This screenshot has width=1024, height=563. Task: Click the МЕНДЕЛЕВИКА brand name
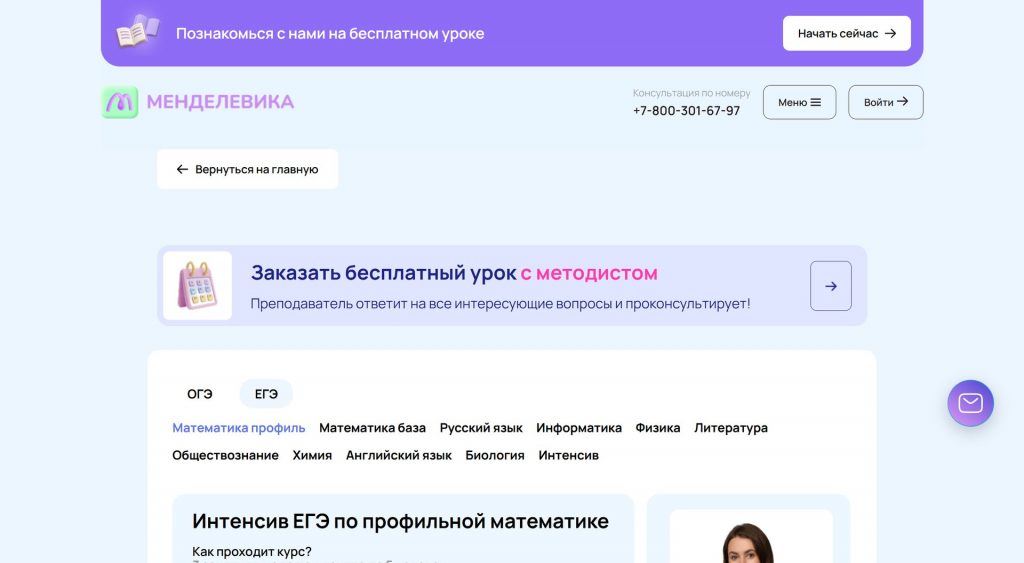coord(220,102)
